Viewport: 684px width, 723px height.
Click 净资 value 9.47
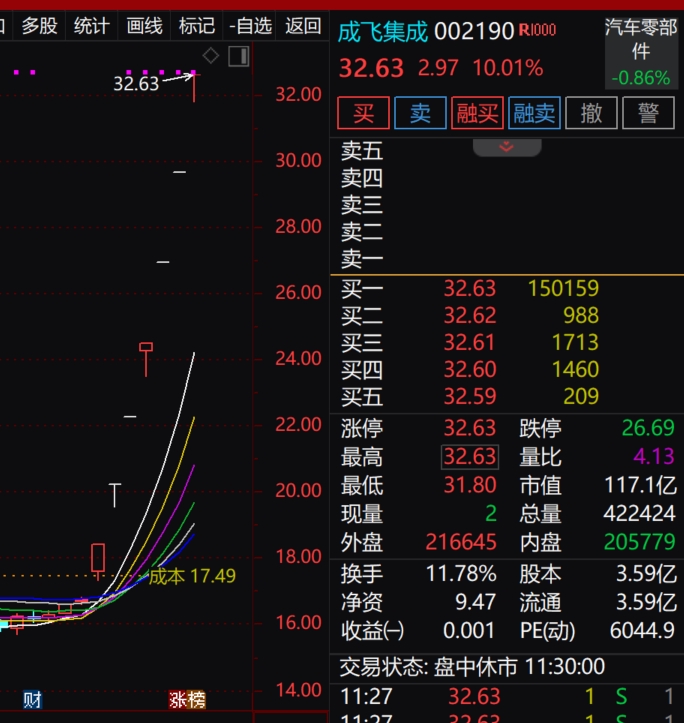click(x=476, y=602)
